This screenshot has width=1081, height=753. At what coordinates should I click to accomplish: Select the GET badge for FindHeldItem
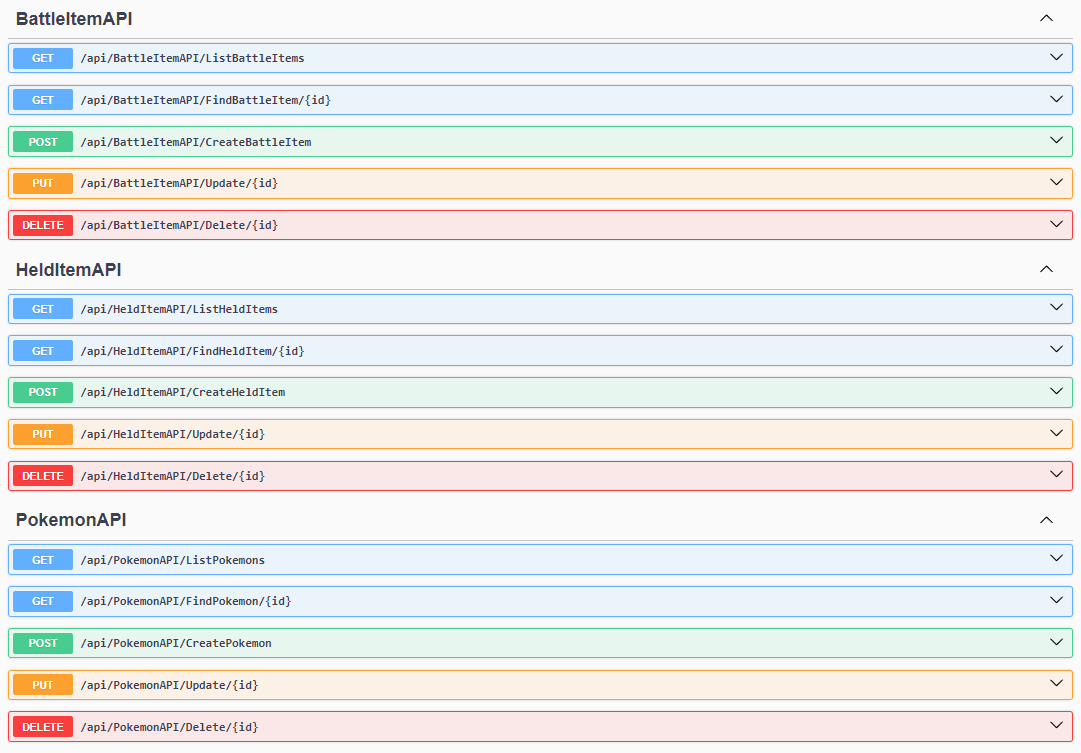(41, 350)
